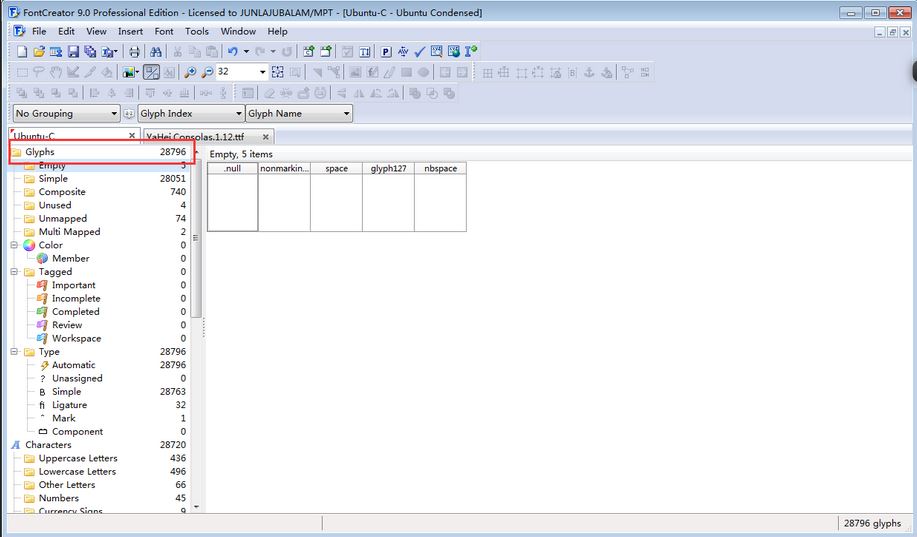Collapse the Tagged tree node
Viewport: 917px width, 537px height.
[x=14, y=272]
